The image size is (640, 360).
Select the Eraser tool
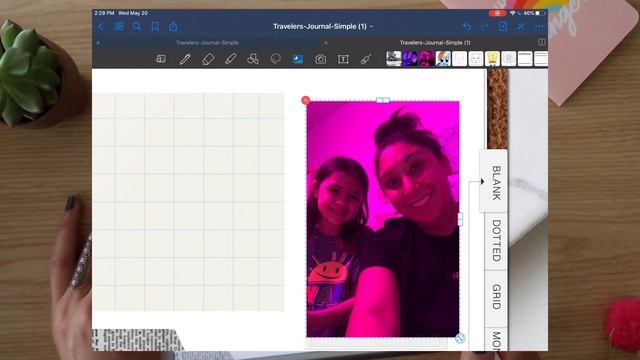(208, 59)
